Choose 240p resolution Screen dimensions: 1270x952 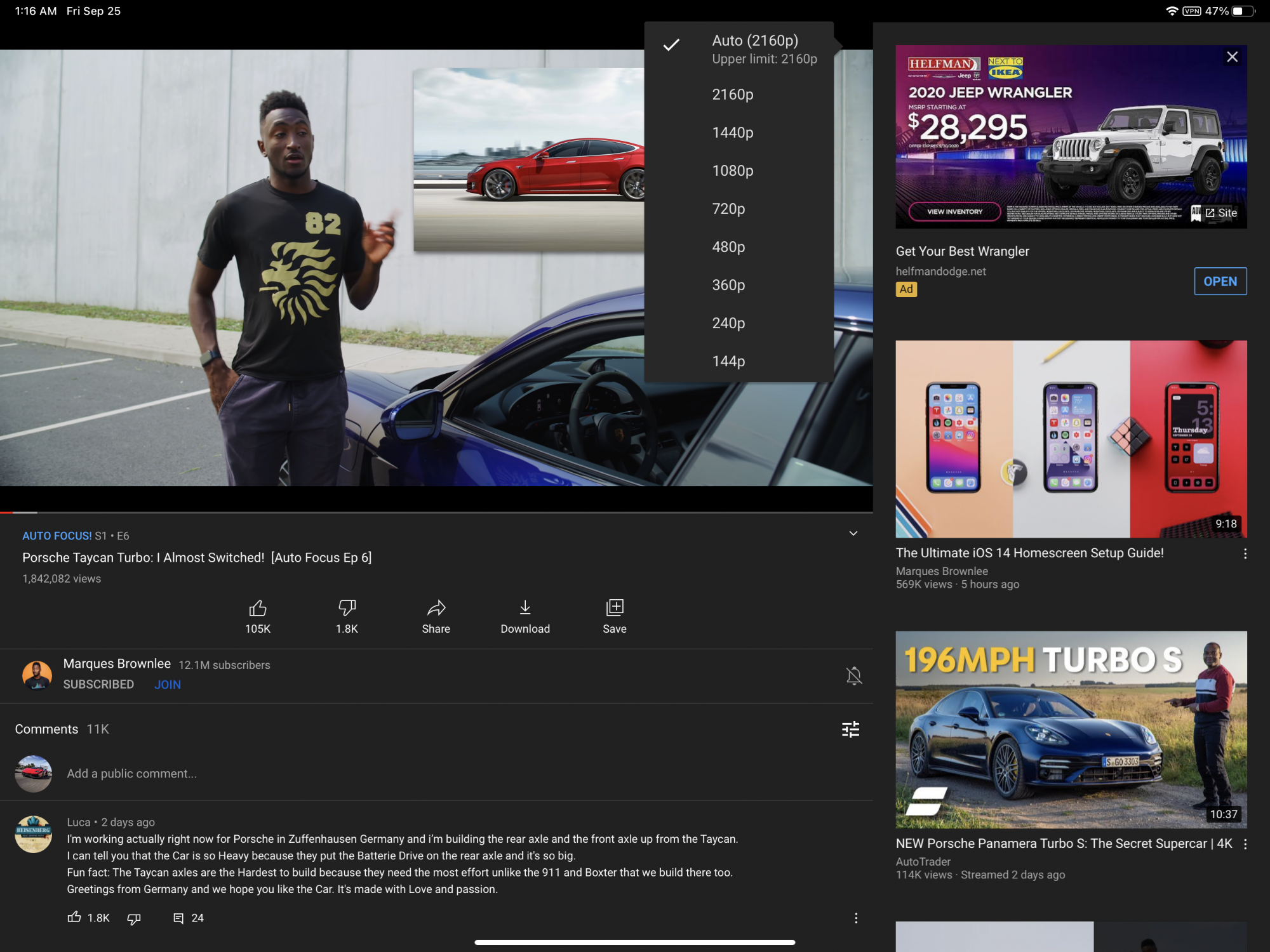pos(739,323)
